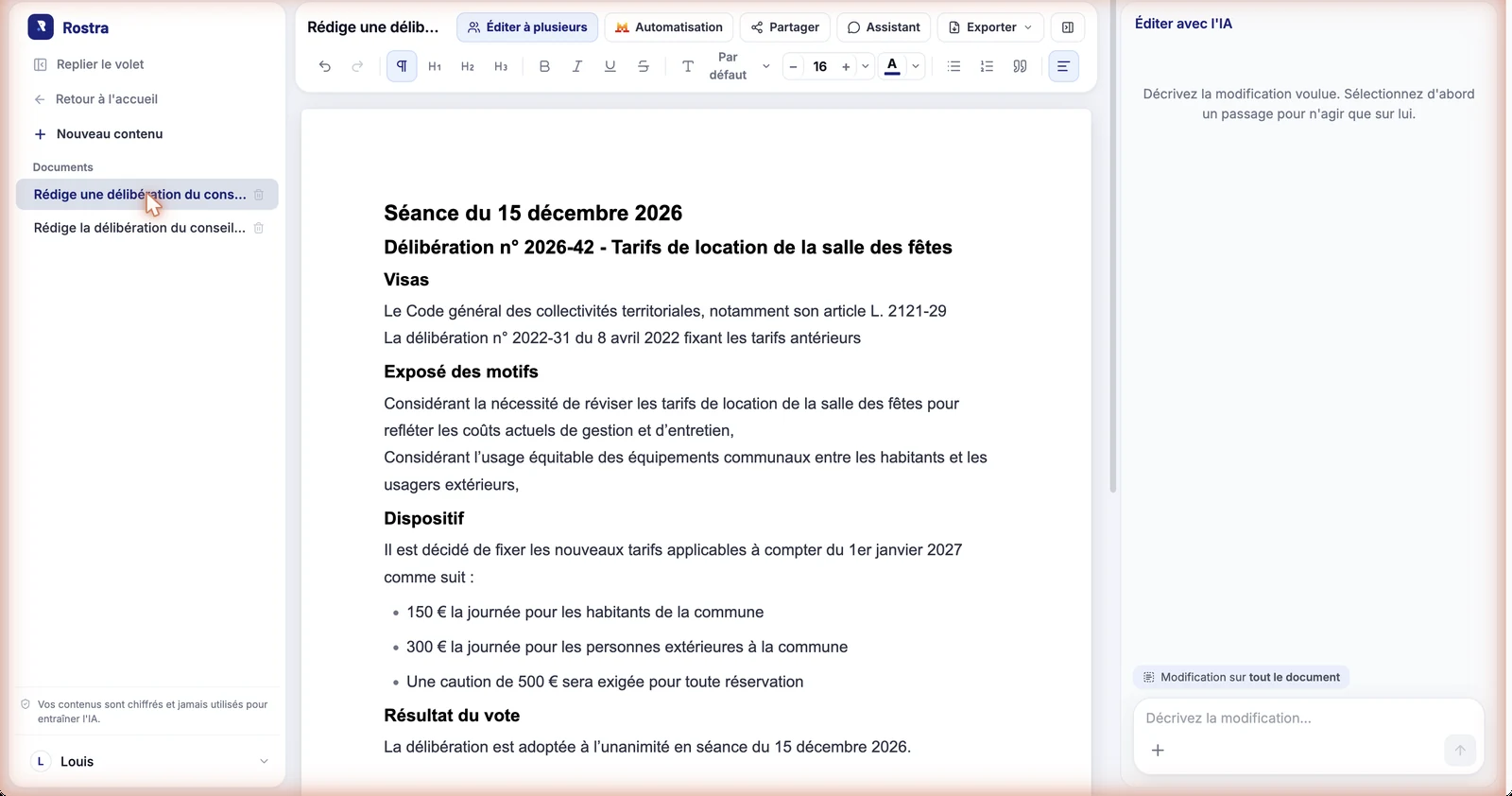The image size is (1512, 796).
Task: Set left text alignment
Action: (x=1064, y=66)
